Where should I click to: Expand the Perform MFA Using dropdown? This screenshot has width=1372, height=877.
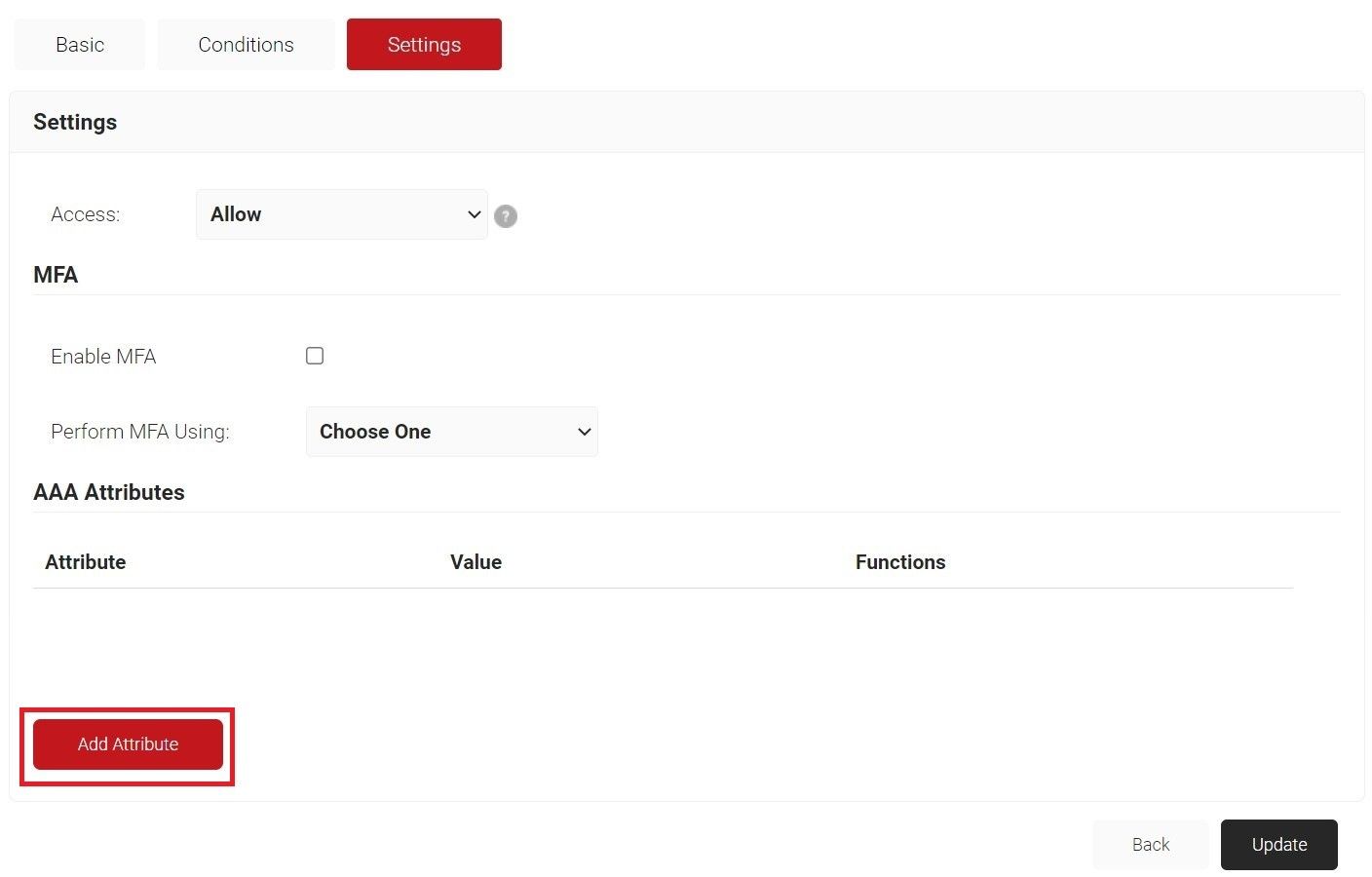pyautogui.click(x=451, y=432)
